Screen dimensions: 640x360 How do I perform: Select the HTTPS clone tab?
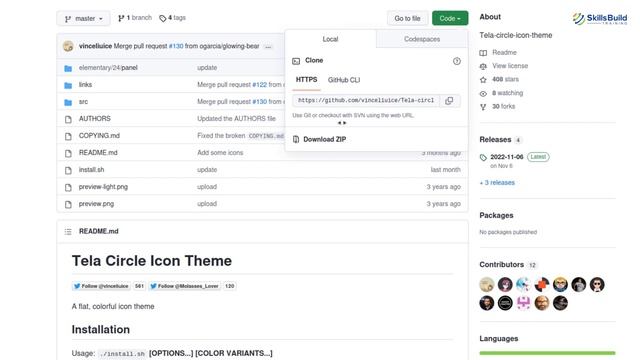(306, 80)
